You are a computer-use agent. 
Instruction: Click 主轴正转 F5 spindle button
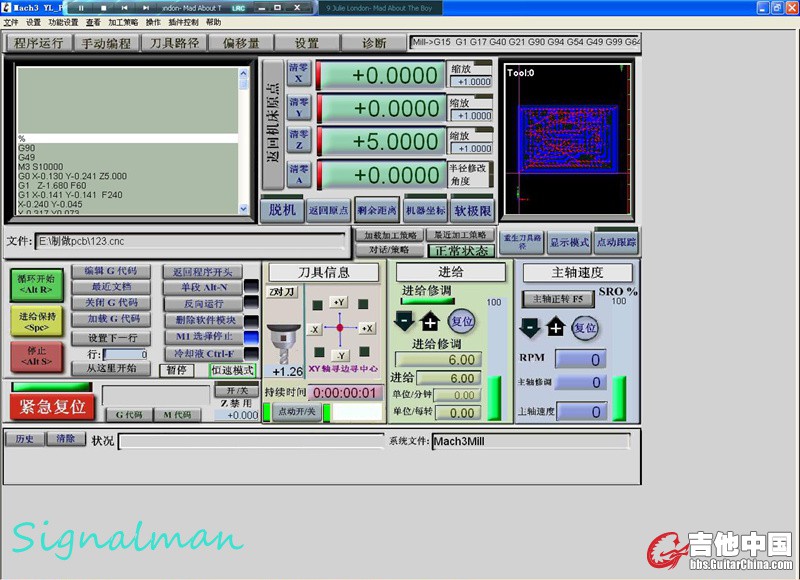(558, 299)
